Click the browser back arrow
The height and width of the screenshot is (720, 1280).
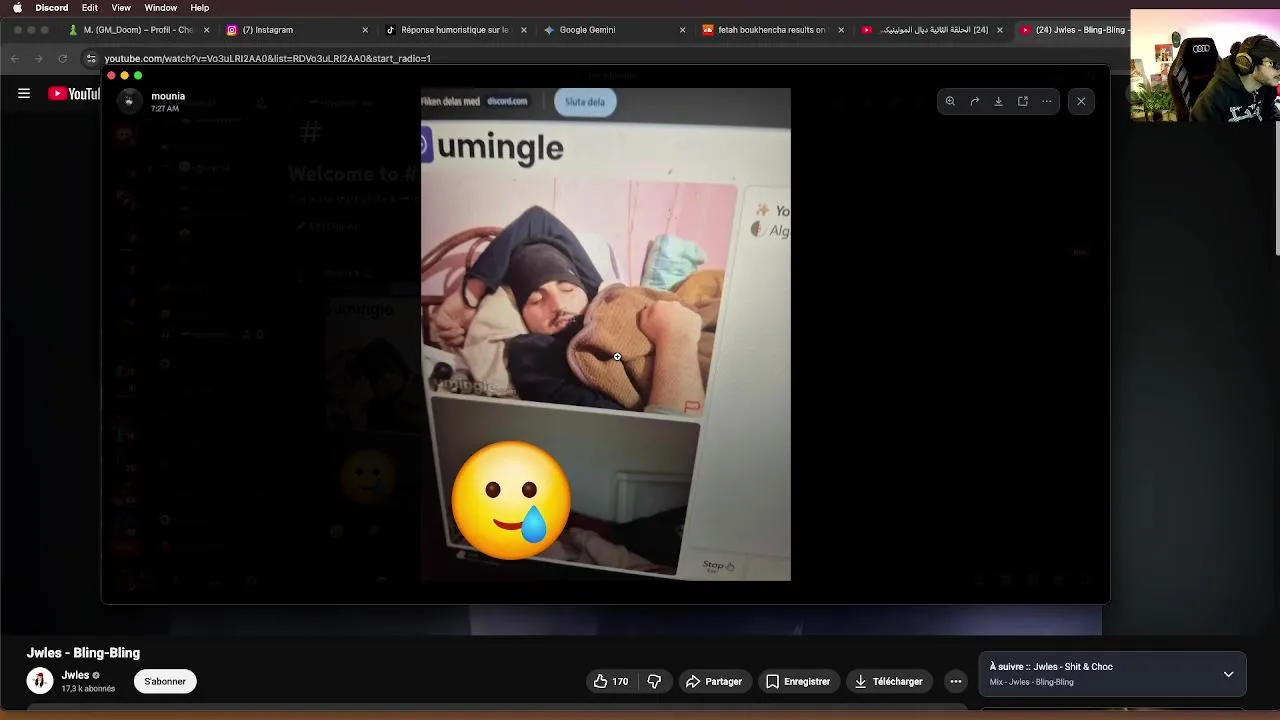coord(15,58)
